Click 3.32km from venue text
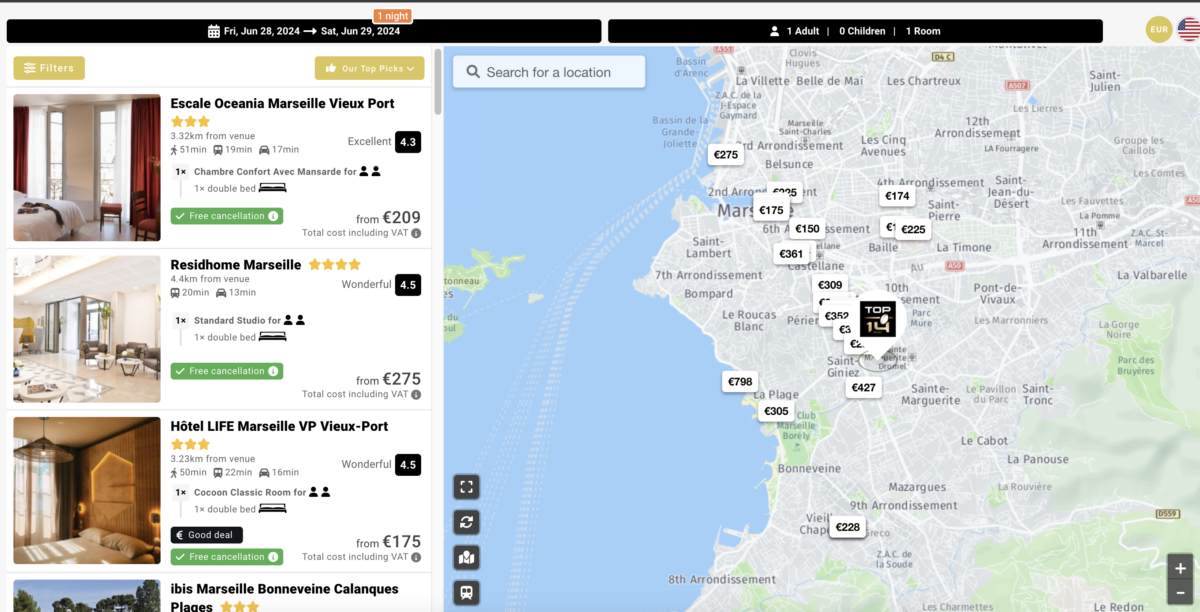1200x612 pixels. [213, 136]
